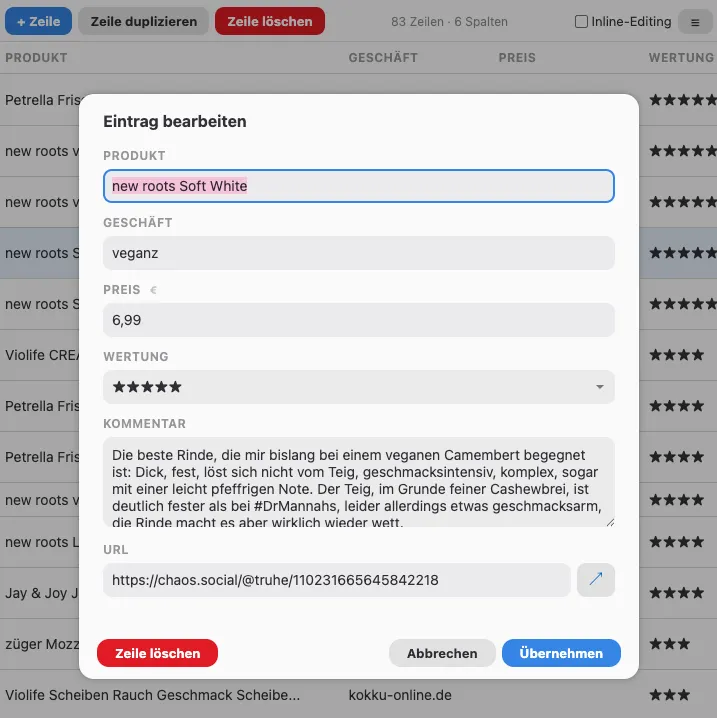Click Zeile duplizieren in the toolbar
The image size is (717, 718).
144,21
